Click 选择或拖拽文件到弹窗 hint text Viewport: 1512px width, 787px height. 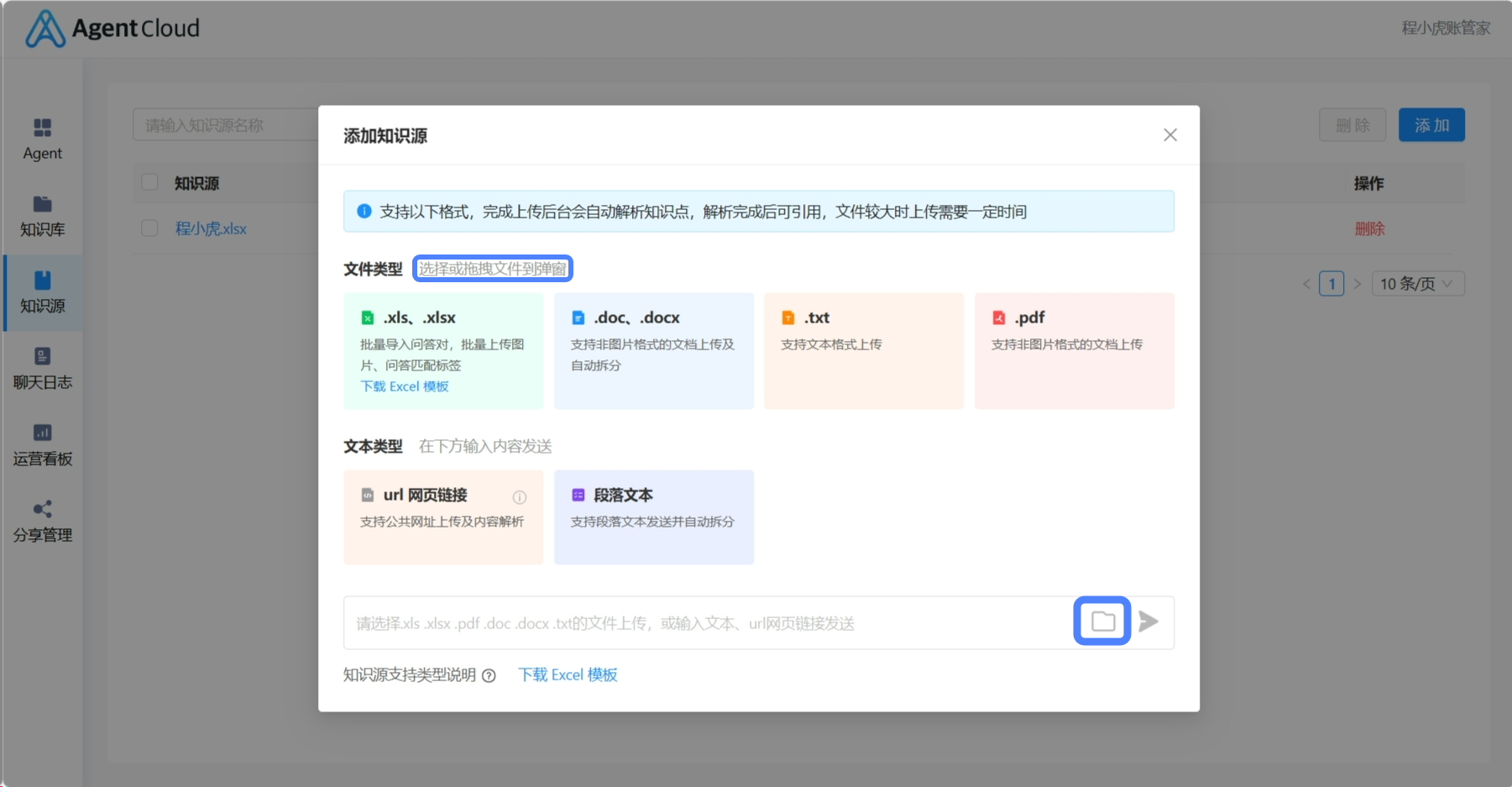(493, 269)
